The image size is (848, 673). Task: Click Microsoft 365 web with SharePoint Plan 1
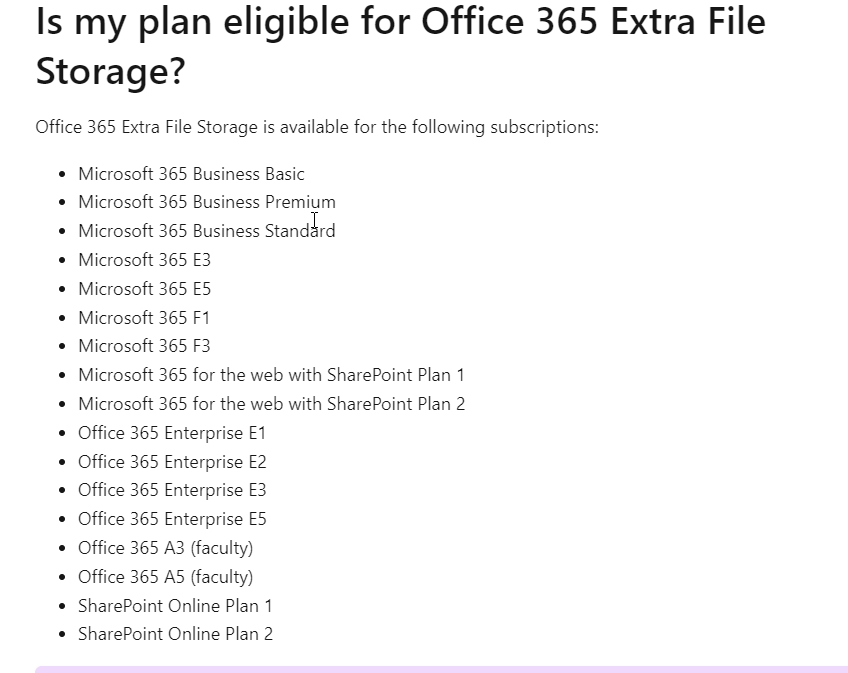pyautogui.click(x=271, y=375)
